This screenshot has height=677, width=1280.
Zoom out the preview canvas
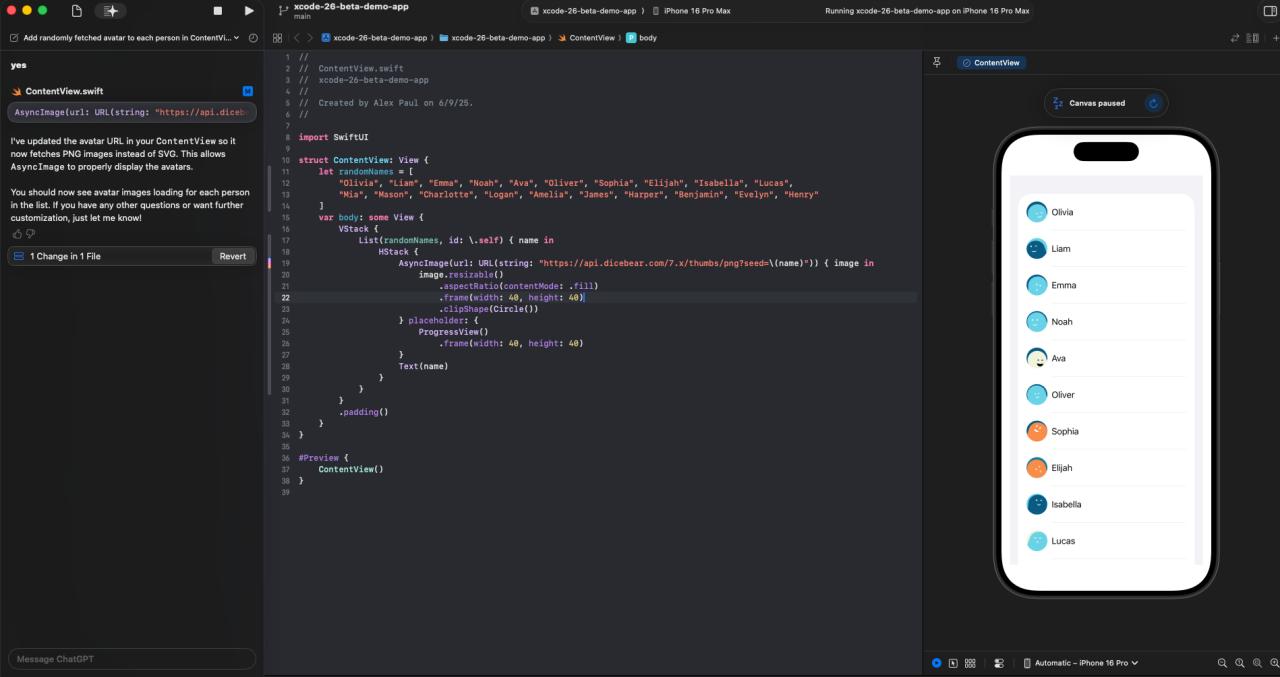[1222, 663]
